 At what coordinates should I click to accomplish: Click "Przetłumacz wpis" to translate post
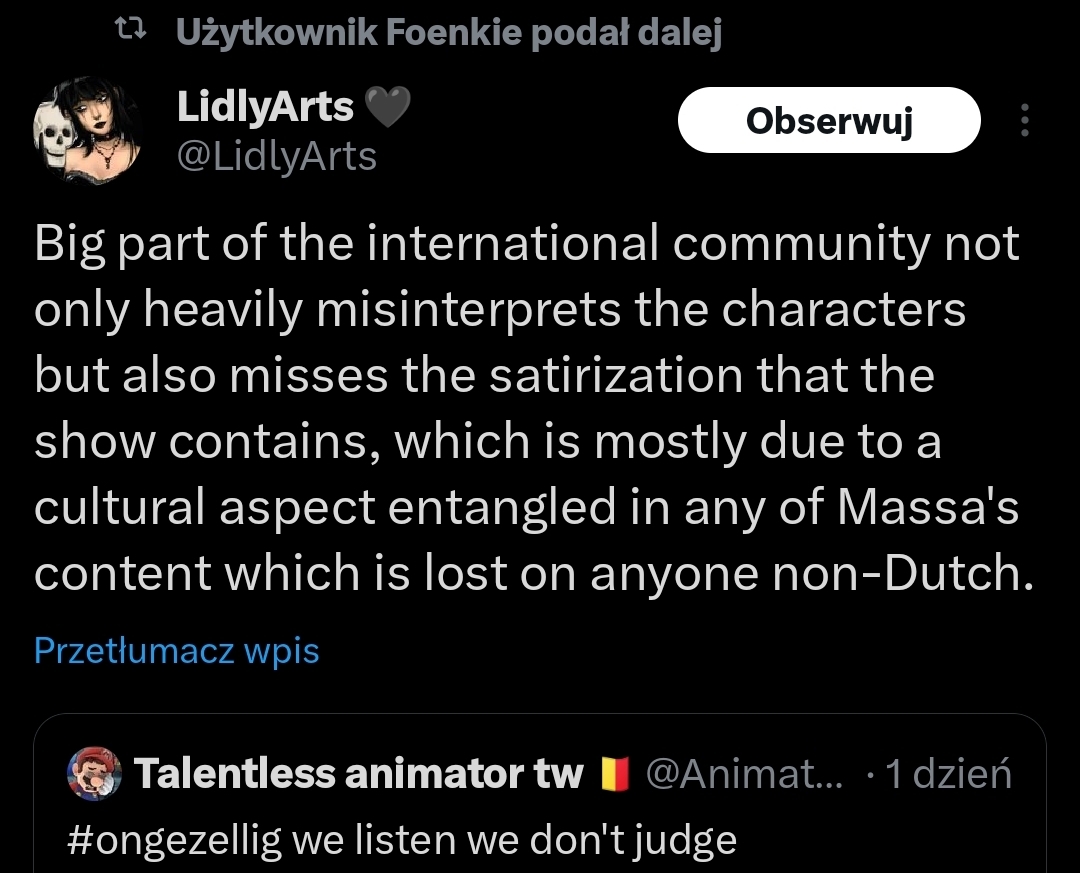pyautogui.click(x=177, y=651)
